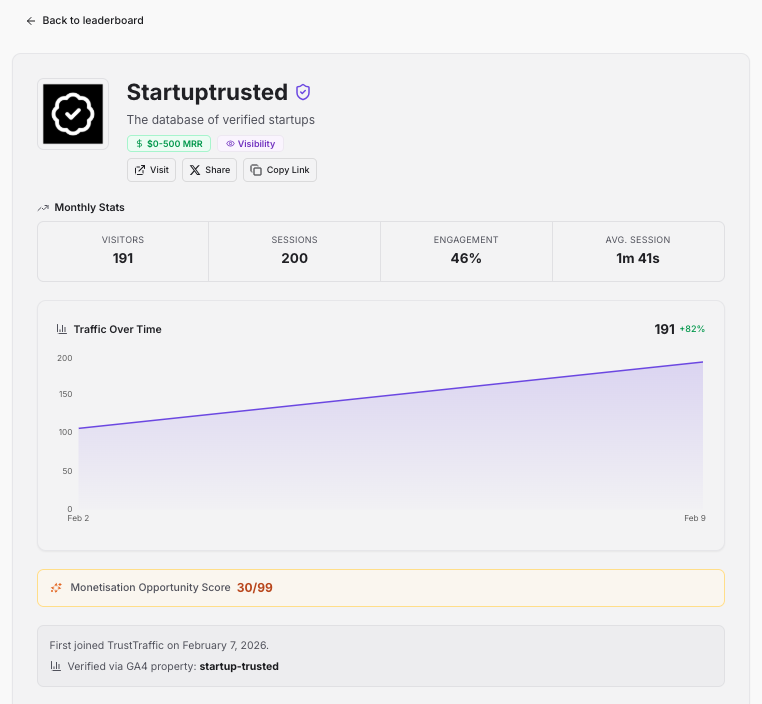
Task: Open the Startuptrusted logo thumbnail
Action: click(x=73, y=114)
